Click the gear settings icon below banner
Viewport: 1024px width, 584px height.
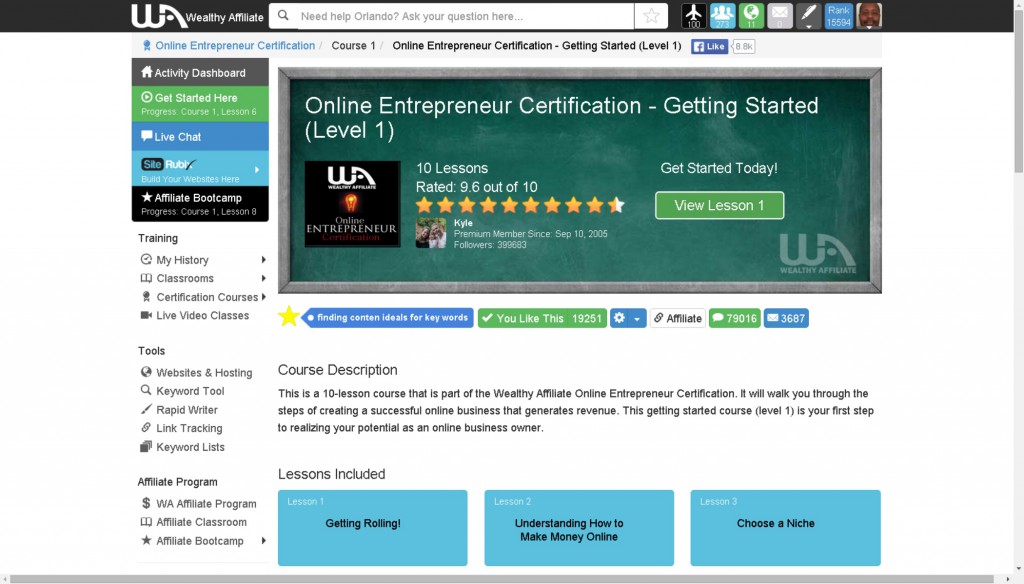tap(619, 318)
